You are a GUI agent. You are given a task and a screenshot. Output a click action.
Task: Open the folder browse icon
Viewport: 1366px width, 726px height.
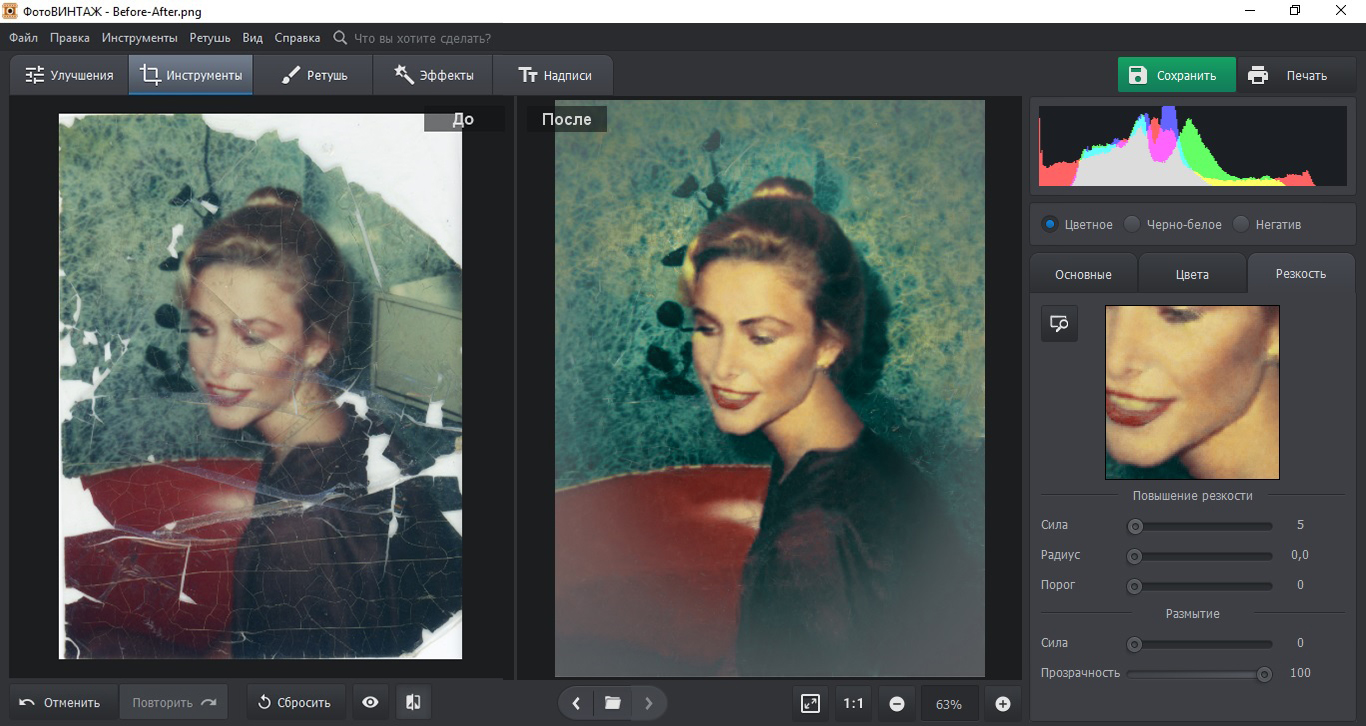tap(613, 703)
